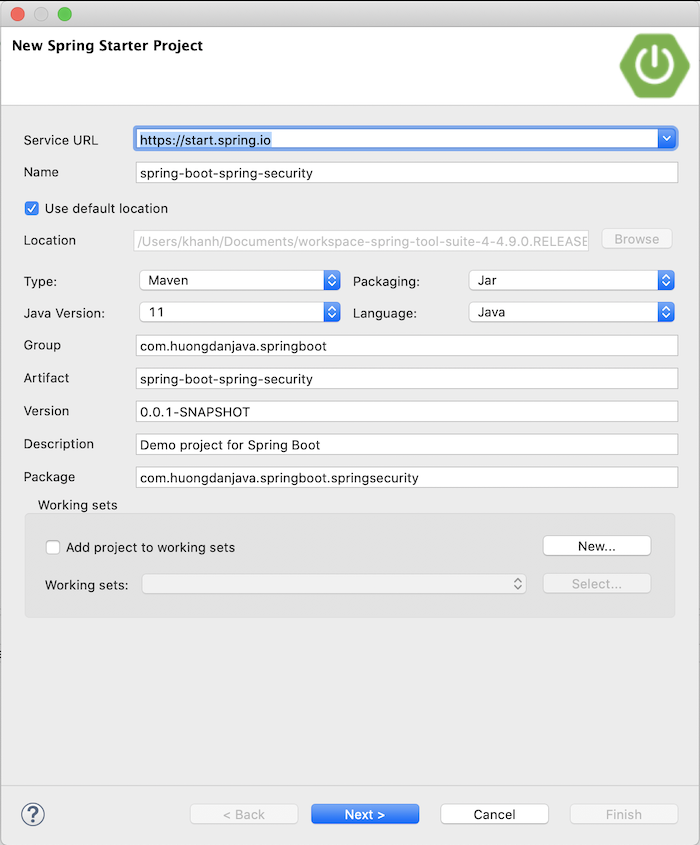Viewport: 700px width, 845px height.
Task: Click the Spring Boot logo icon
Action: (654, 66)
